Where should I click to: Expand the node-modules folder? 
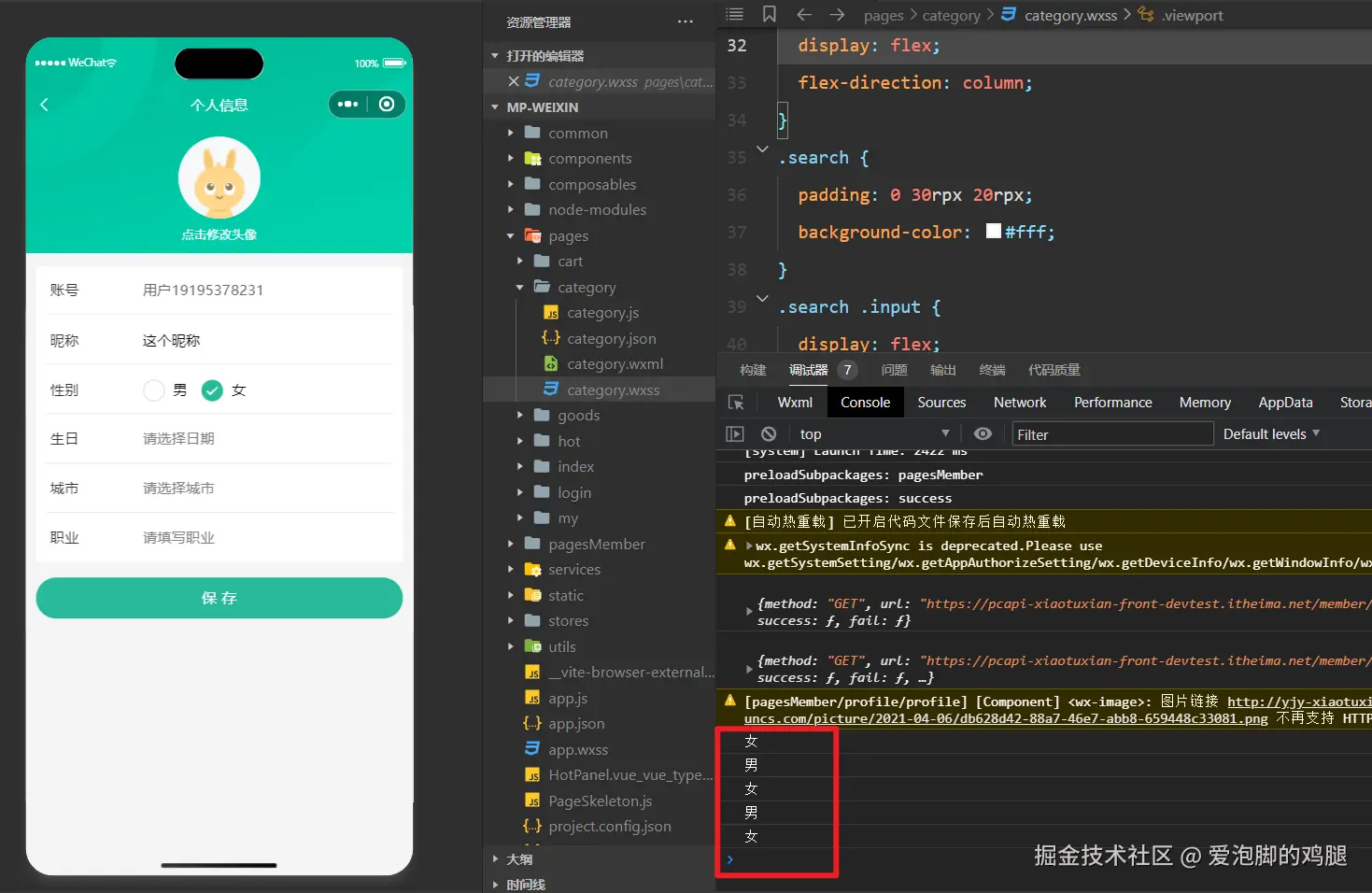(x=511, y=210)
